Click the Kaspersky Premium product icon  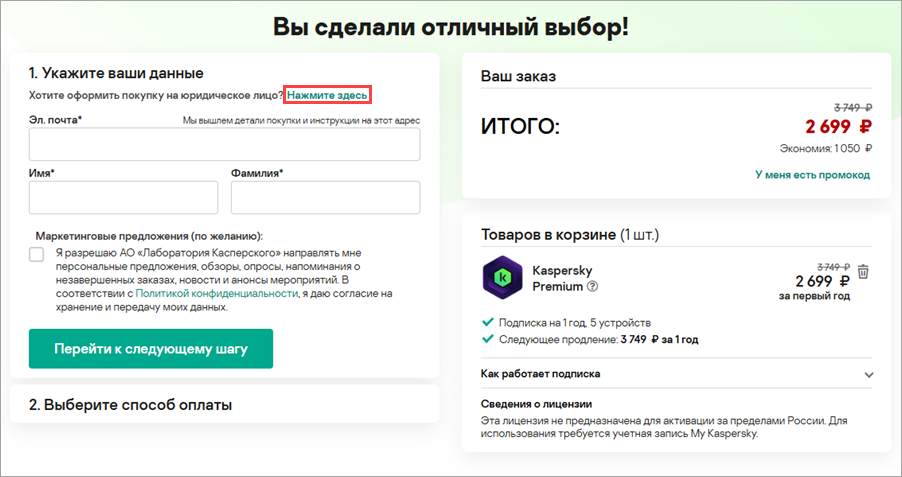502,277
